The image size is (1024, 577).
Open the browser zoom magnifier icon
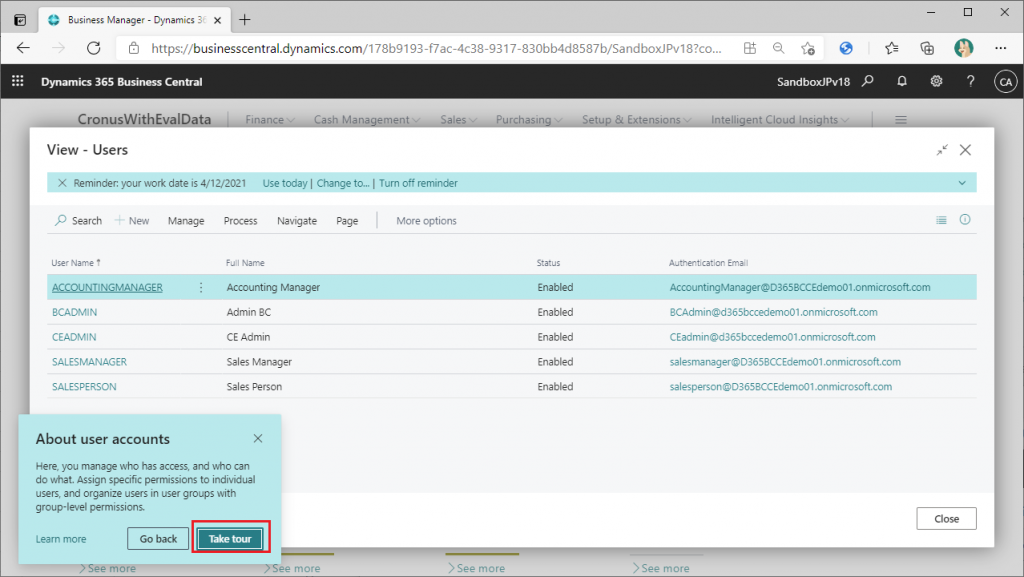[x=778, y=48]
